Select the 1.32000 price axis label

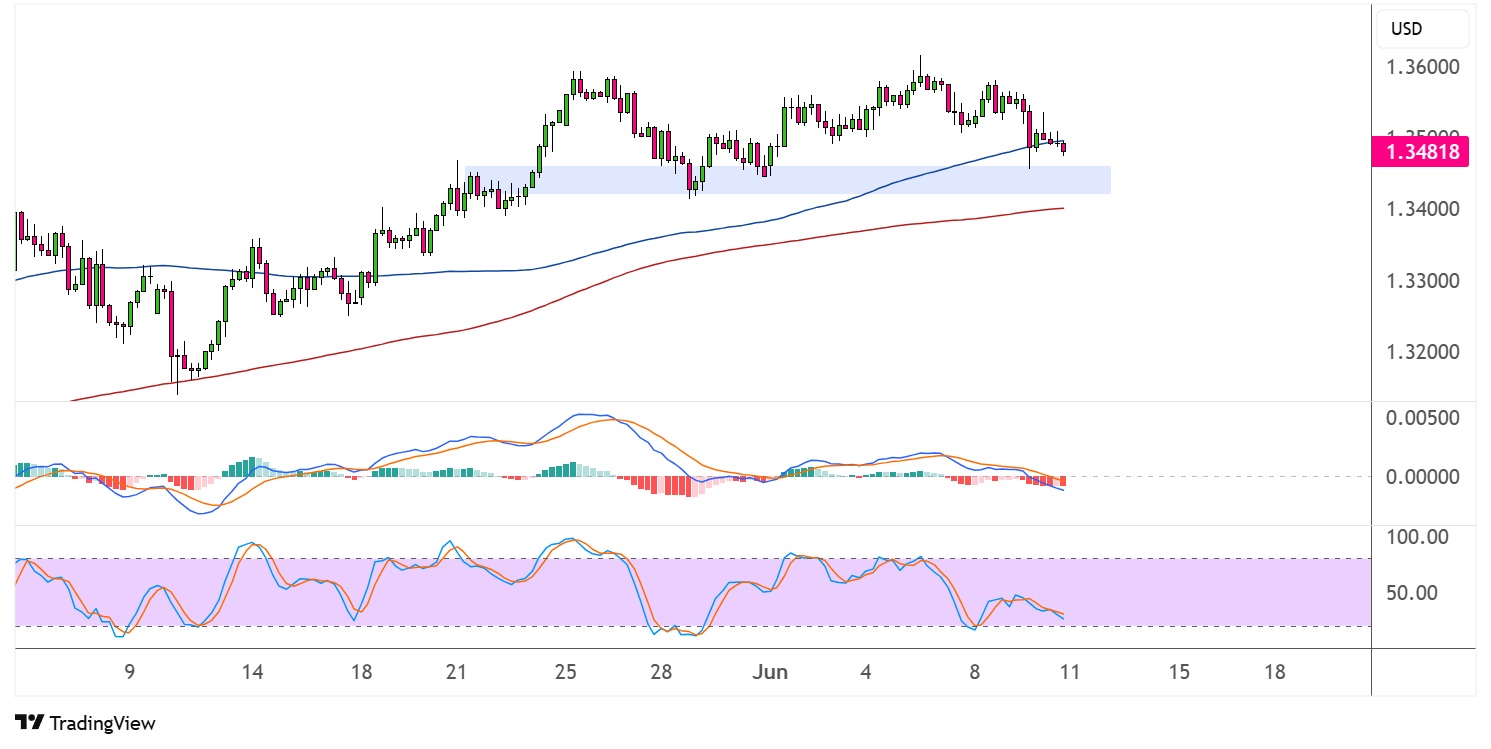1423,352
